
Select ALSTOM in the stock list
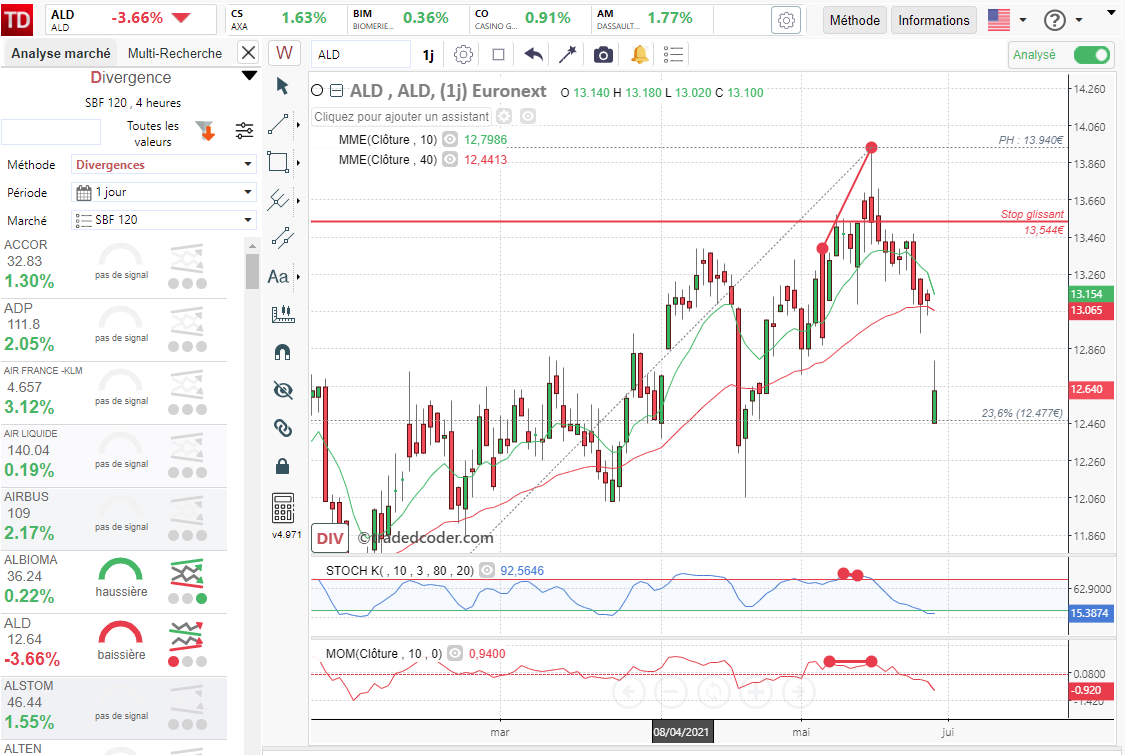click(113, 708)
